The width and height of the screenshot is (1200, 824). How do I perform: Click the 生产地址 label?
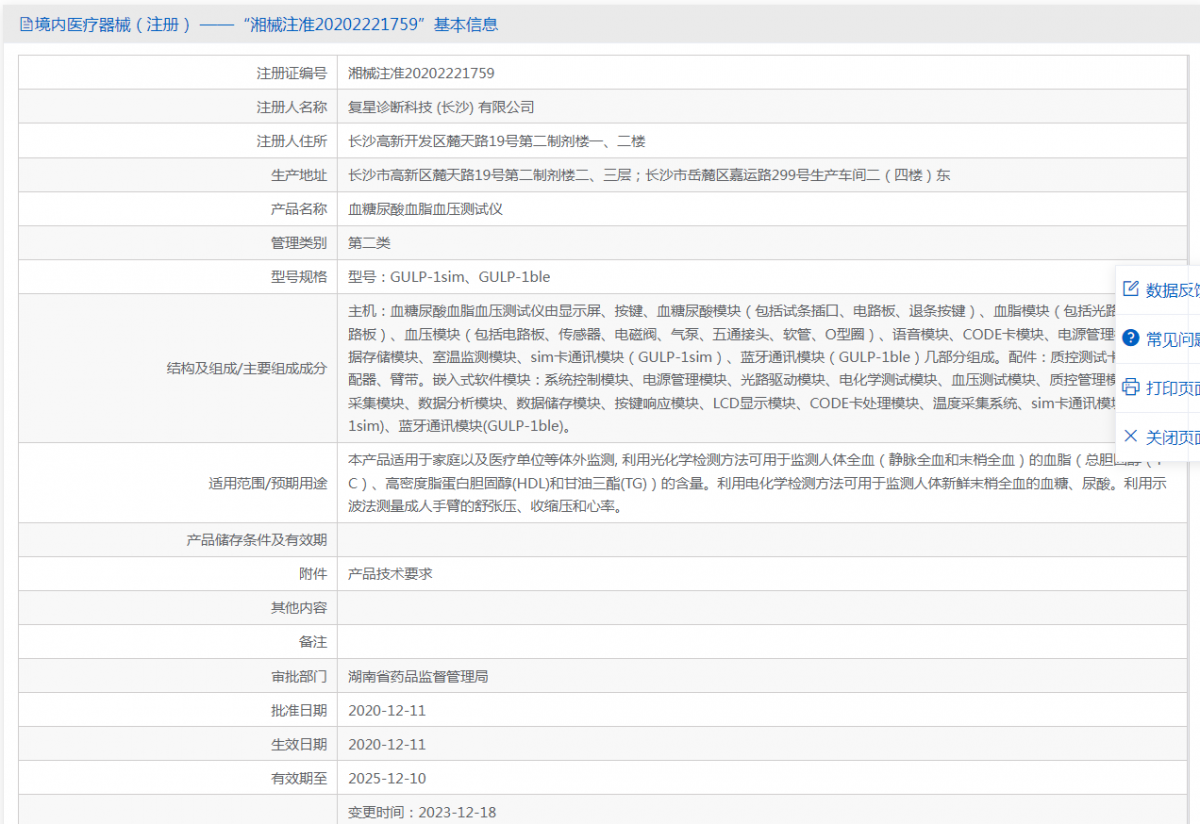pyautogui.click(x=299, y=175)
